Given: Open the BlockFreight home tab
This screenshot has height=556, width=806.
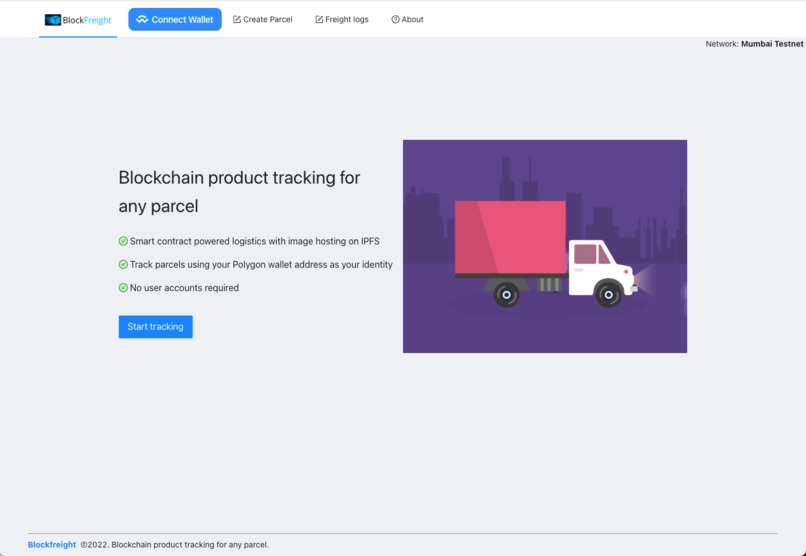Looking at the screenshot, I should pyautogui.click(x=78, y=20).
